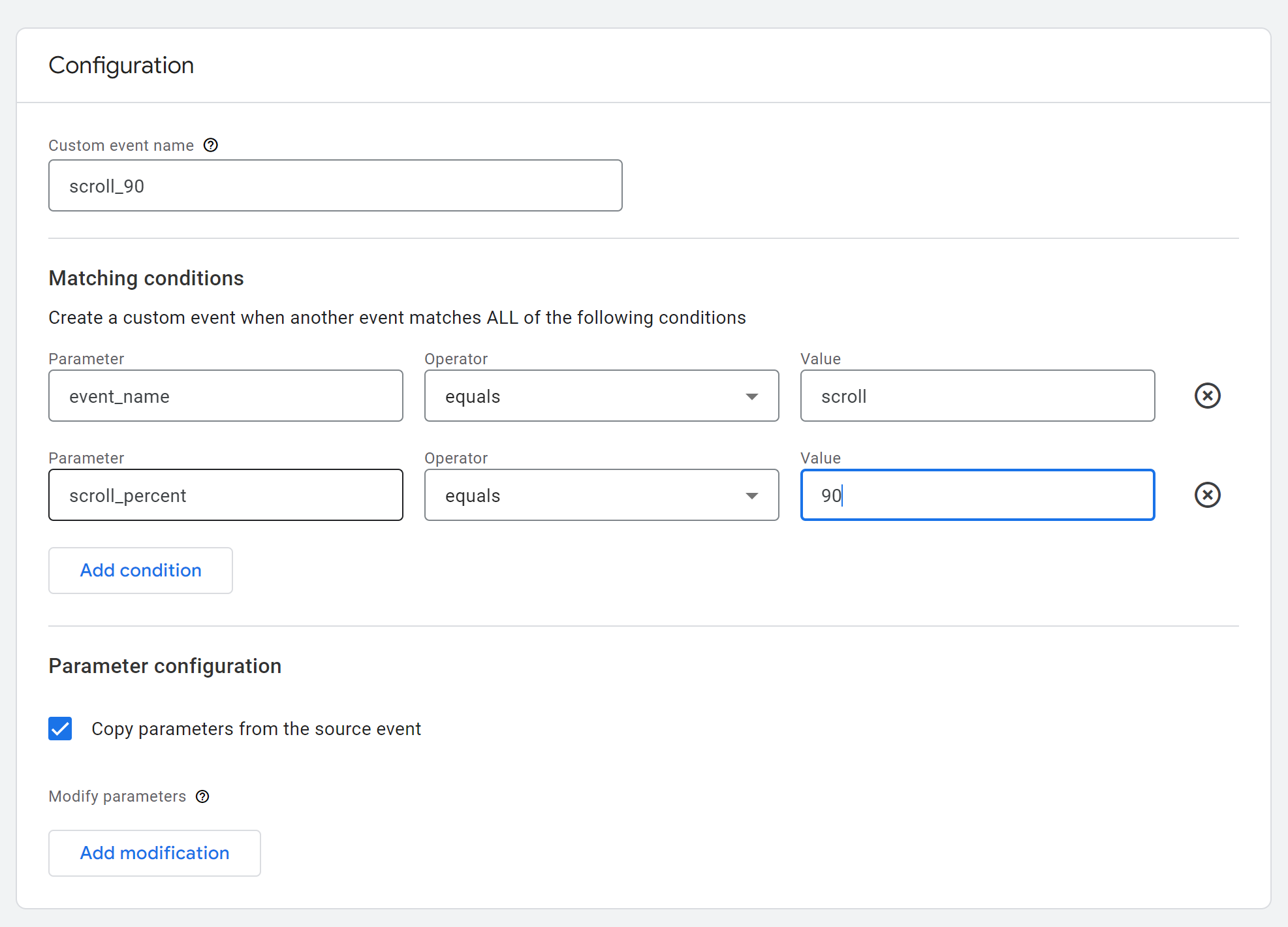Focus the Custom event name field scroll_90
Screen dimensions: 1288x927
point(335,186)
